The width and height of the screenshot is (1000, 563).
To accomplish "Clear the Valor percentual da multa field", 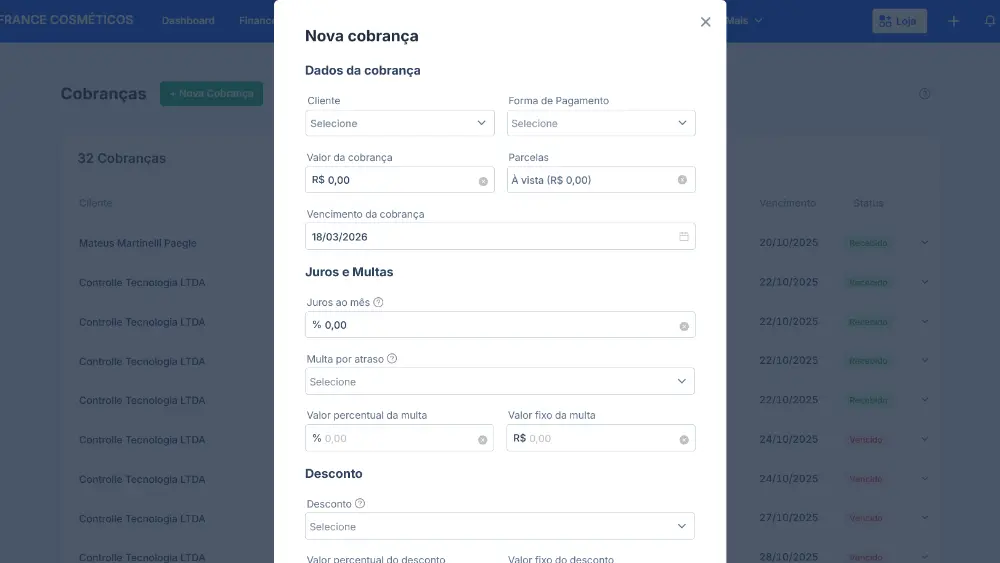I will [482, 440].
